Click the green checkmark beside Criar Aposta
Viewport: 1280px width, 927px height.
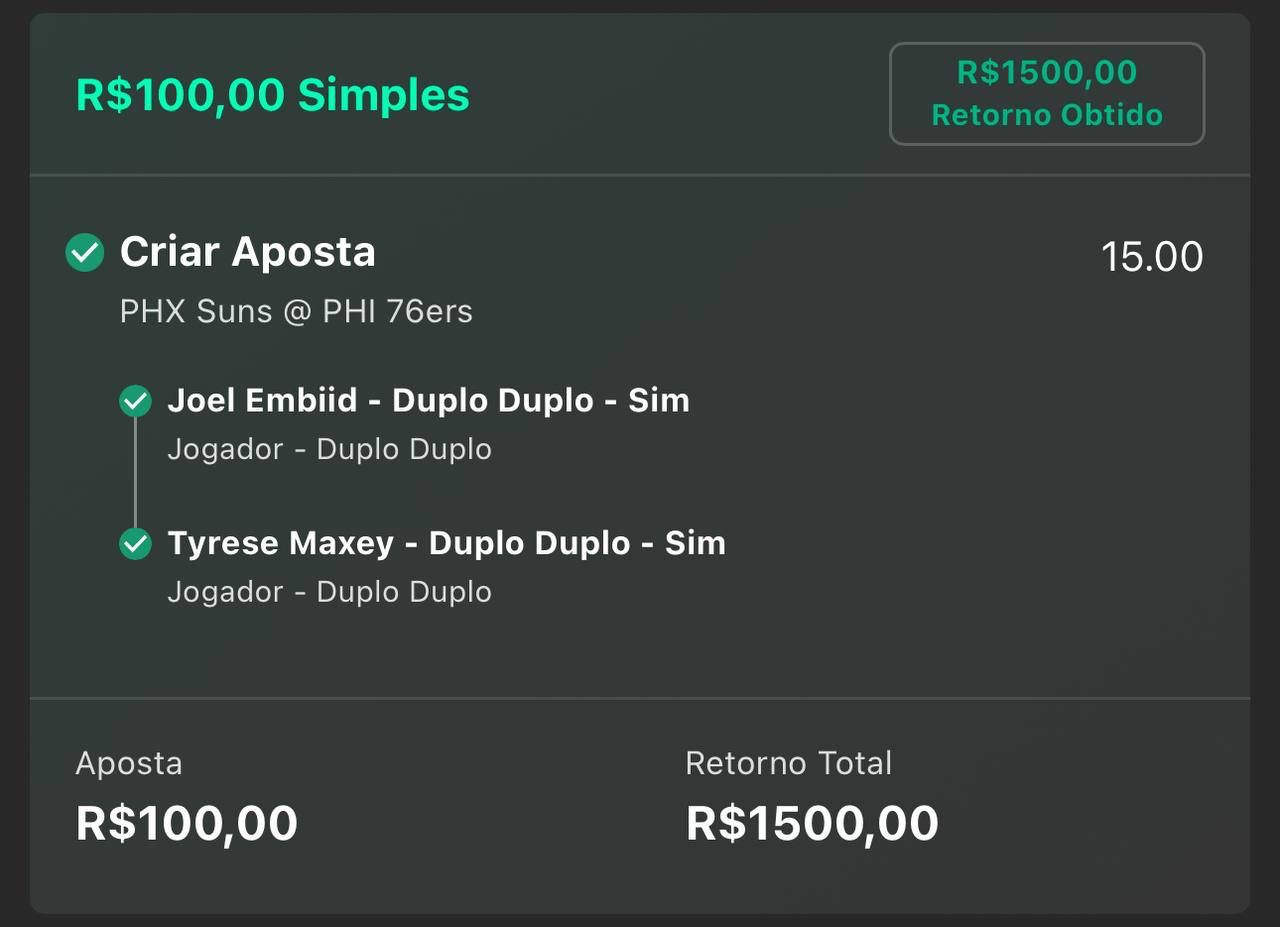pos(85,252)
